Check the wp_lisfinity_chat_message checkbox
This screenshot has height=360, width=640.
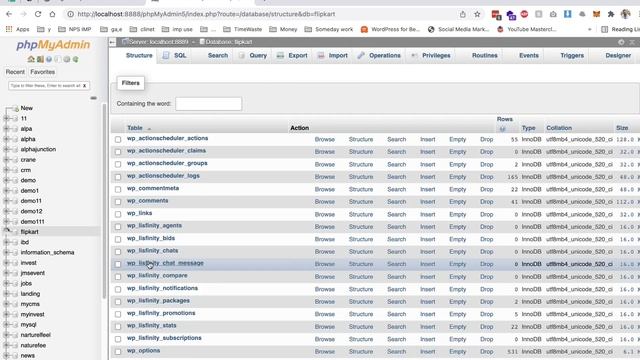pyautogui.click(x=118, y=264)
